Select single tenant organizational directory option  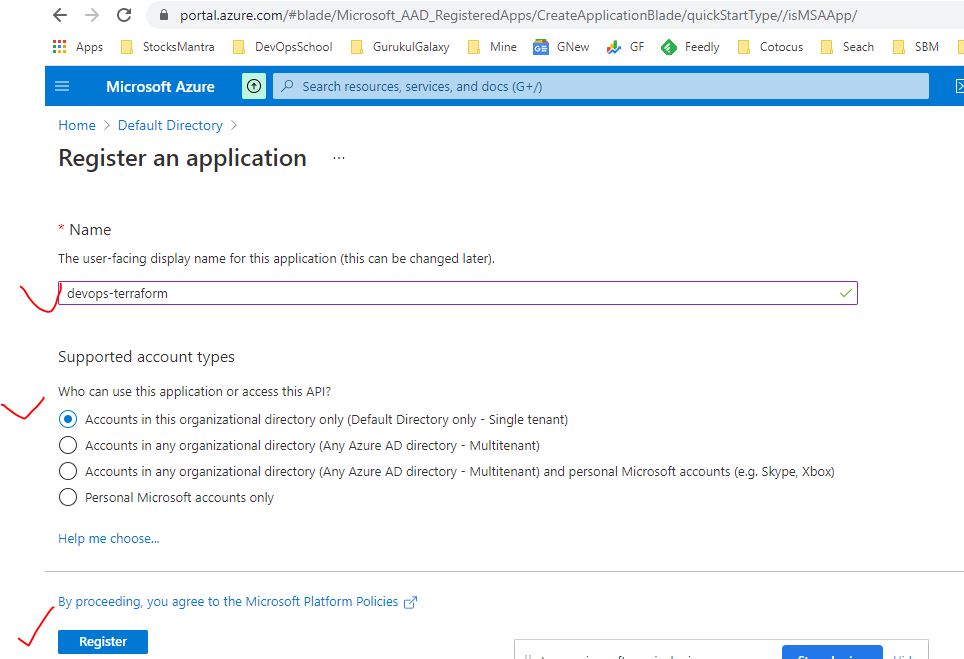pyautogui.click(x=68, y=420)
